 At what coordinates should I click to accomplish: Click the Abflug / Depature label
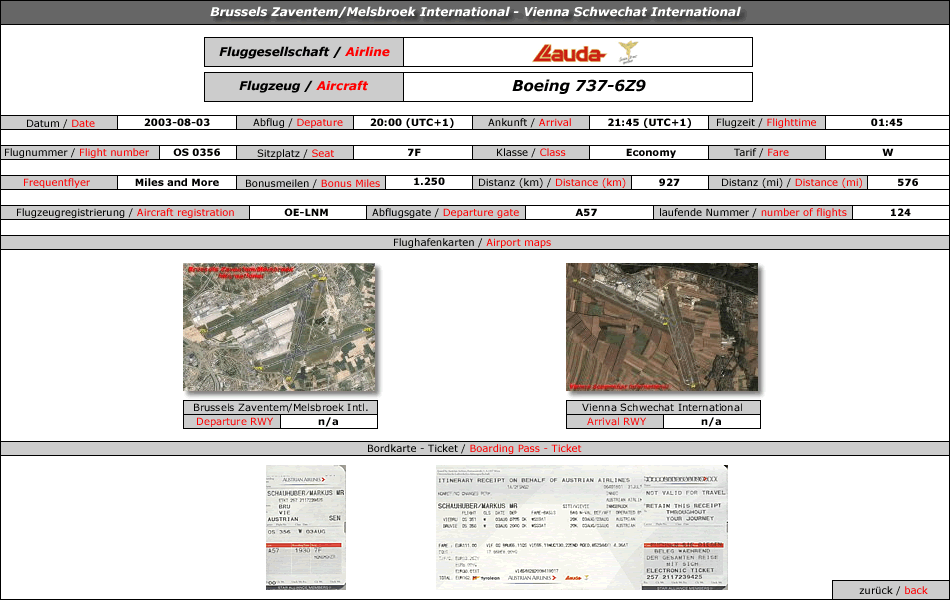pyautogui.click(x=296, y=122)
